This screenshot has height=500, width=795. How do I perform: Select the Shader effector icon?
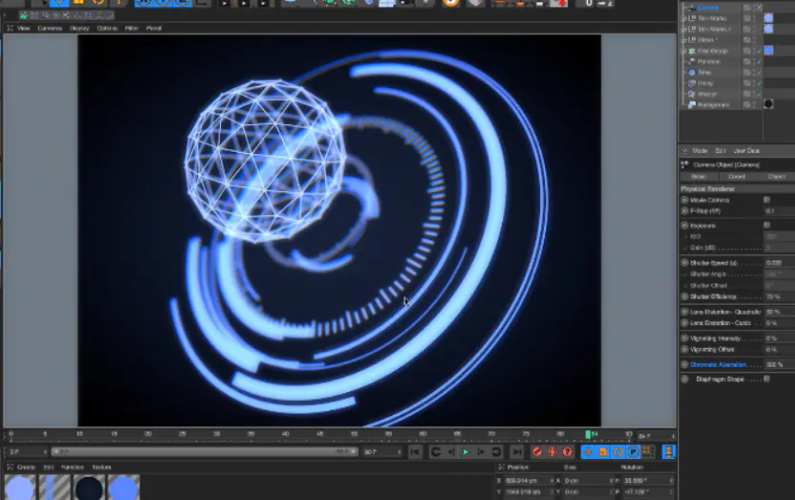click(692, 94)
